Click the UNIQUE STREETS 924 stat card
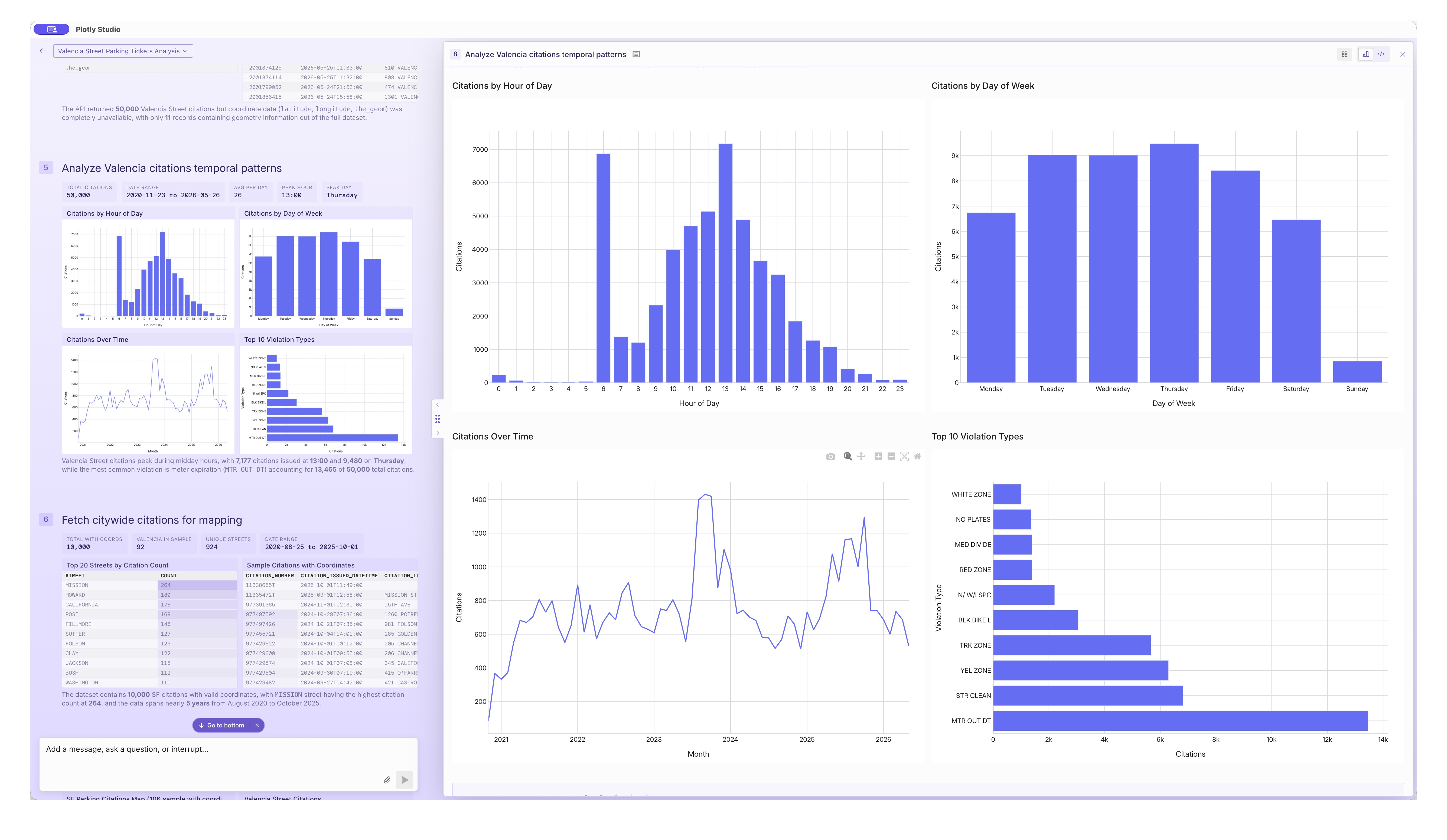The height and width of the screenshot is (840, 1447). click(228, 543)
